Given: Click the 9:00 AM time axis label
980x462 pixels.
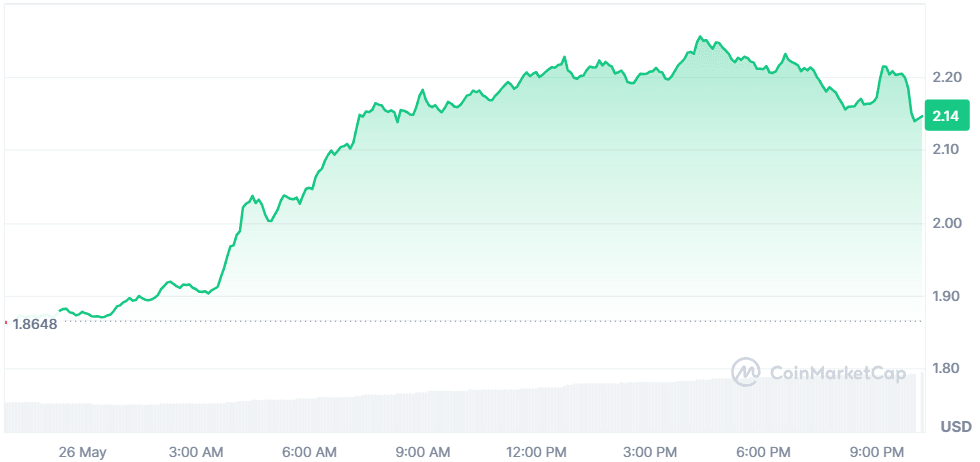Looking at the screenshot, I should [425, 452].
